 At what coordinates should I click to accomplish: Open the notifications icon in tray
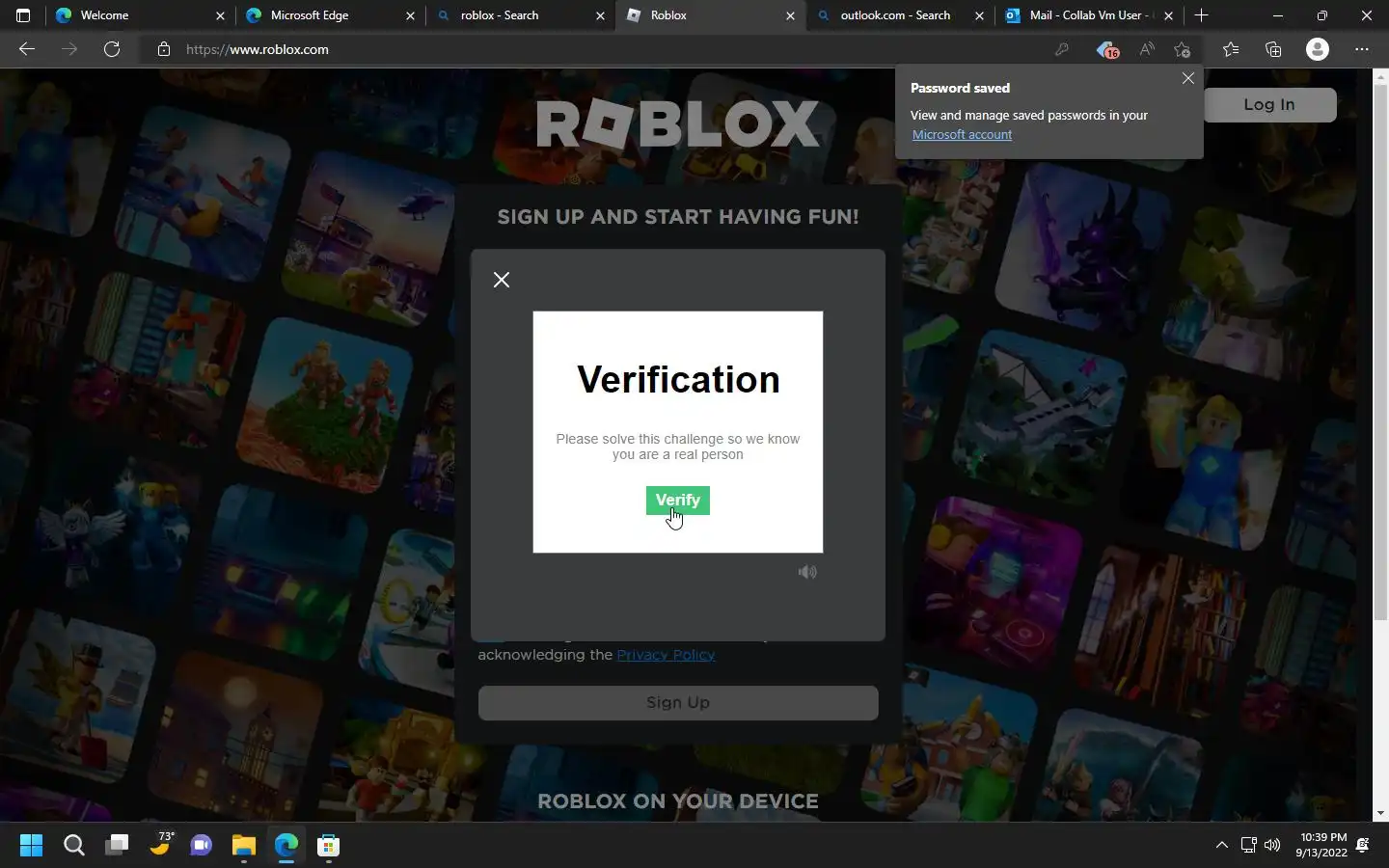[1363, 846]
